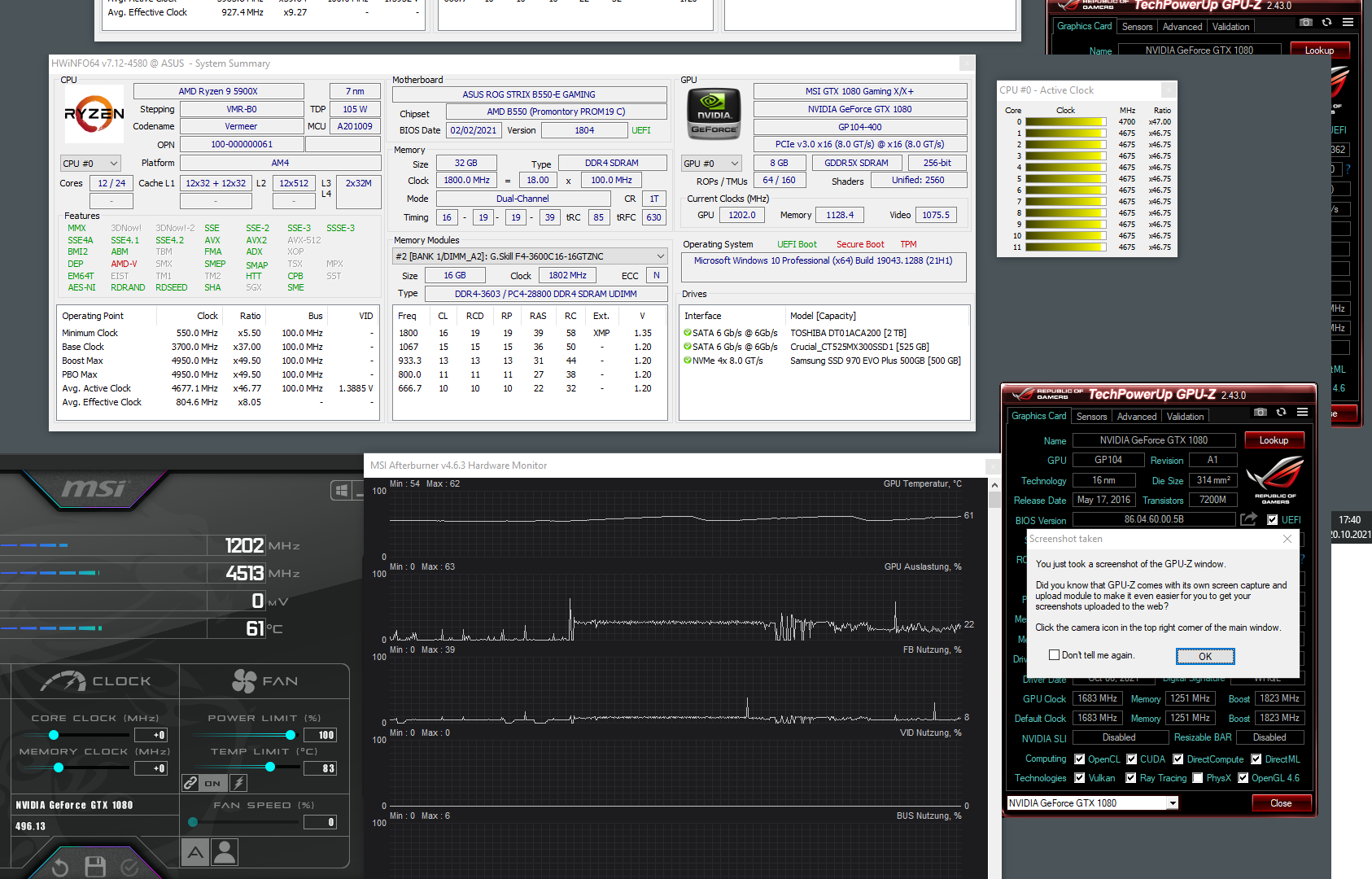The image size is (1372, 879).
Task: Toggle the OpenCL checkbox
Action: (1080, 759)
